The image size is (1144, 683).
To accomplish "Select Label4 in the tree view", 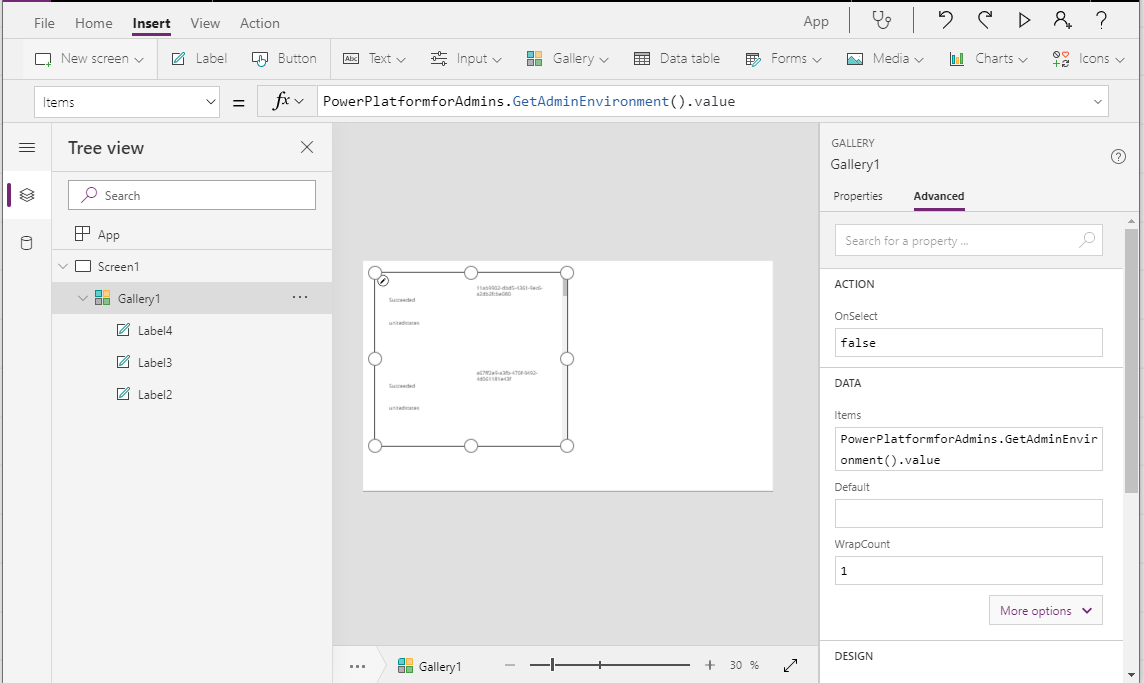I will tap(193, 331).
